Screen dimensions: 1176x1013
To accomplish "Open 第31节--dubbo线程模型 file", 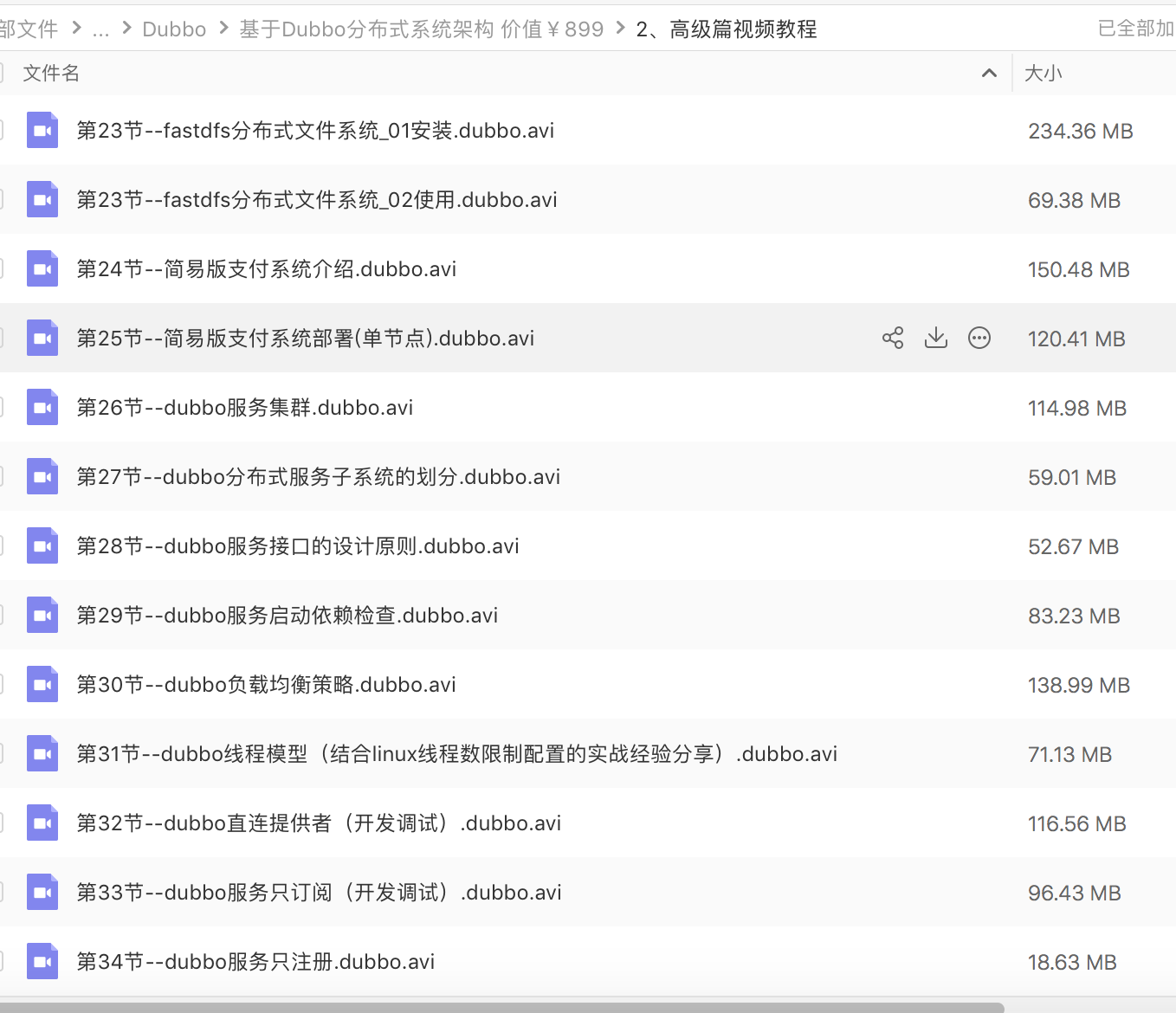I will [x=456, y=753].
